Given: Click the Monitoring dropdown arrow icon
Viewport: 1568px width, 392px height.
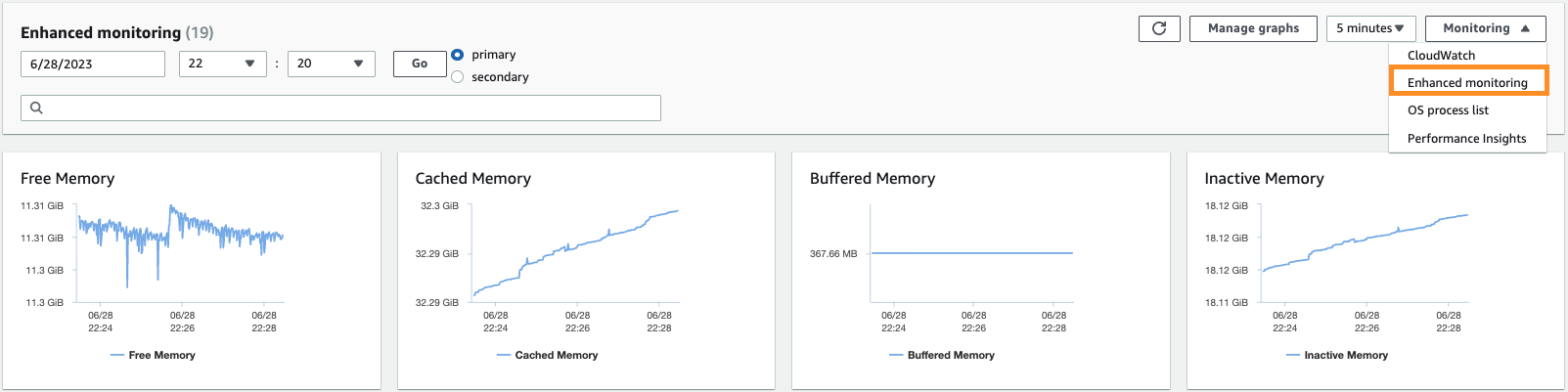Looking at the screenshot, I should point(1525,28).
